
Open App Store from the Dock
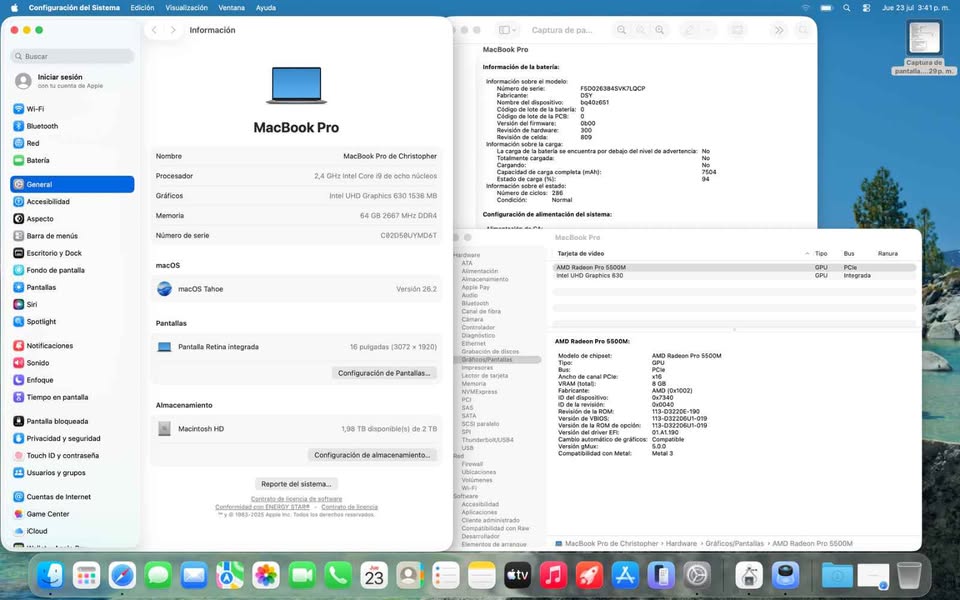tap(625, 576)
